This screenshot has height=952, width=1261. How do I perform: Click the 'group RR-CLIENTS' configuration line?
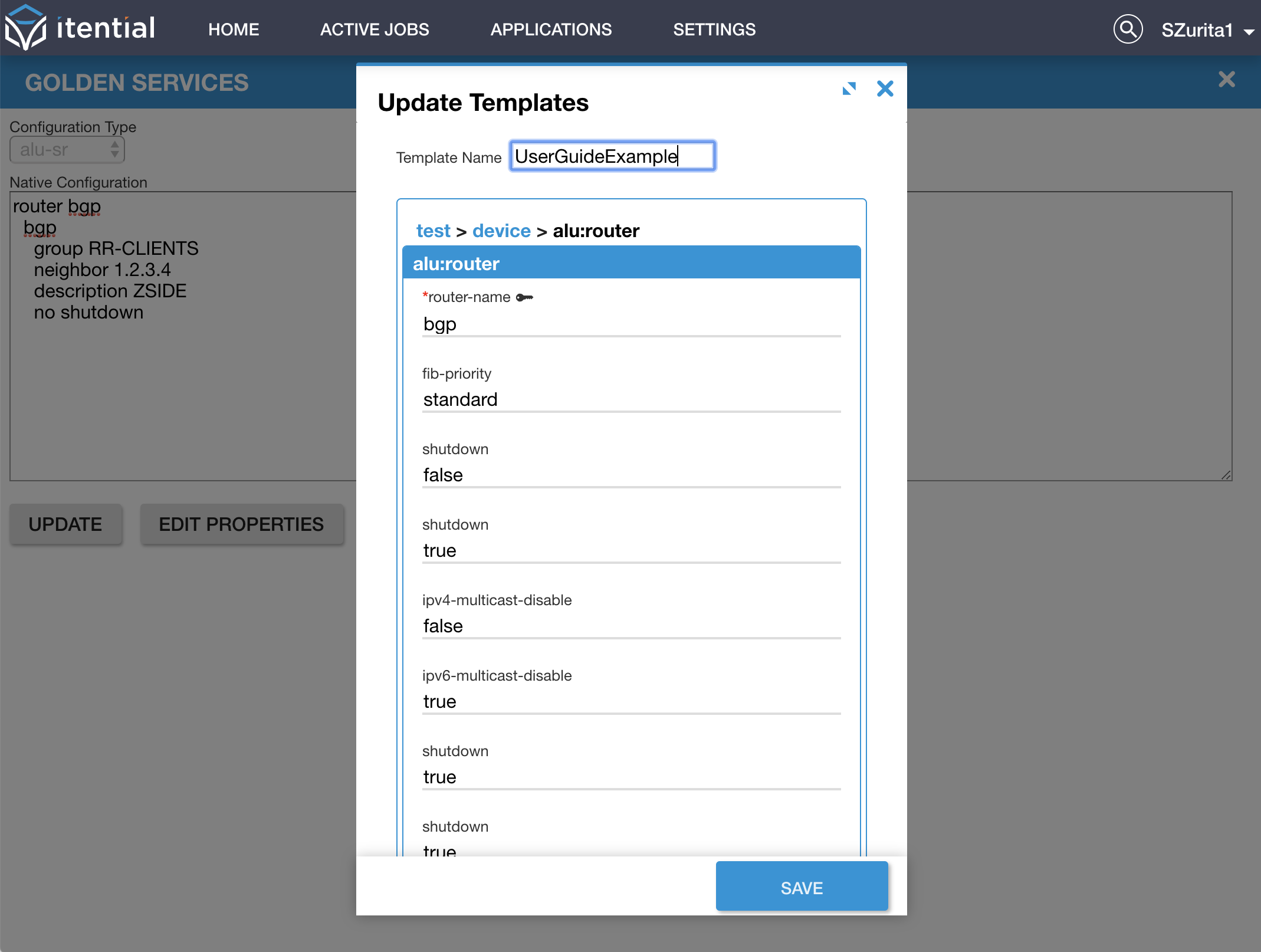coord(116,249)
